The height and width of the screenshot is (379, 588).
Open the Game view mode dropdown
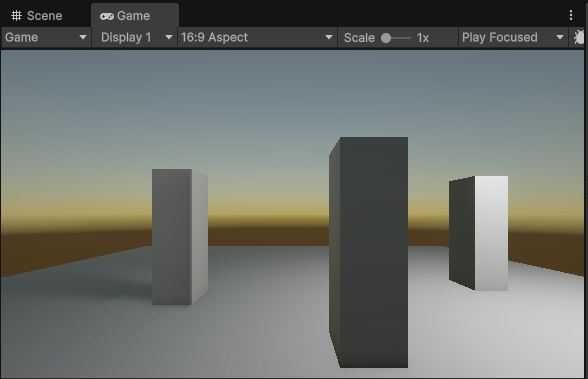pyautogui.click(x=46, y=37)
